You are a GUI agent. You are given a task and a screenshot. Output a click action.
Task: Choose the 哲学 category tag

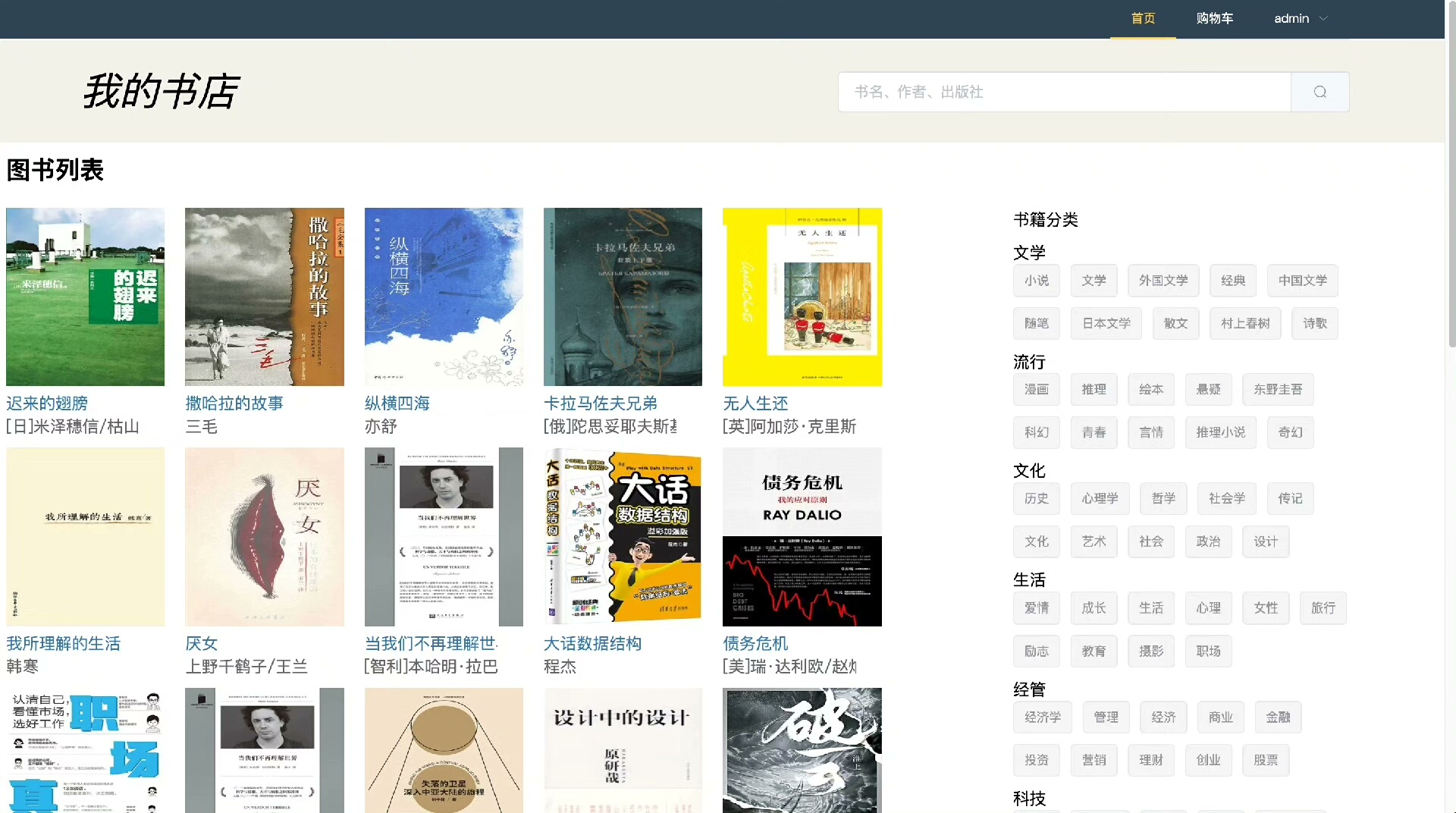1163,499
